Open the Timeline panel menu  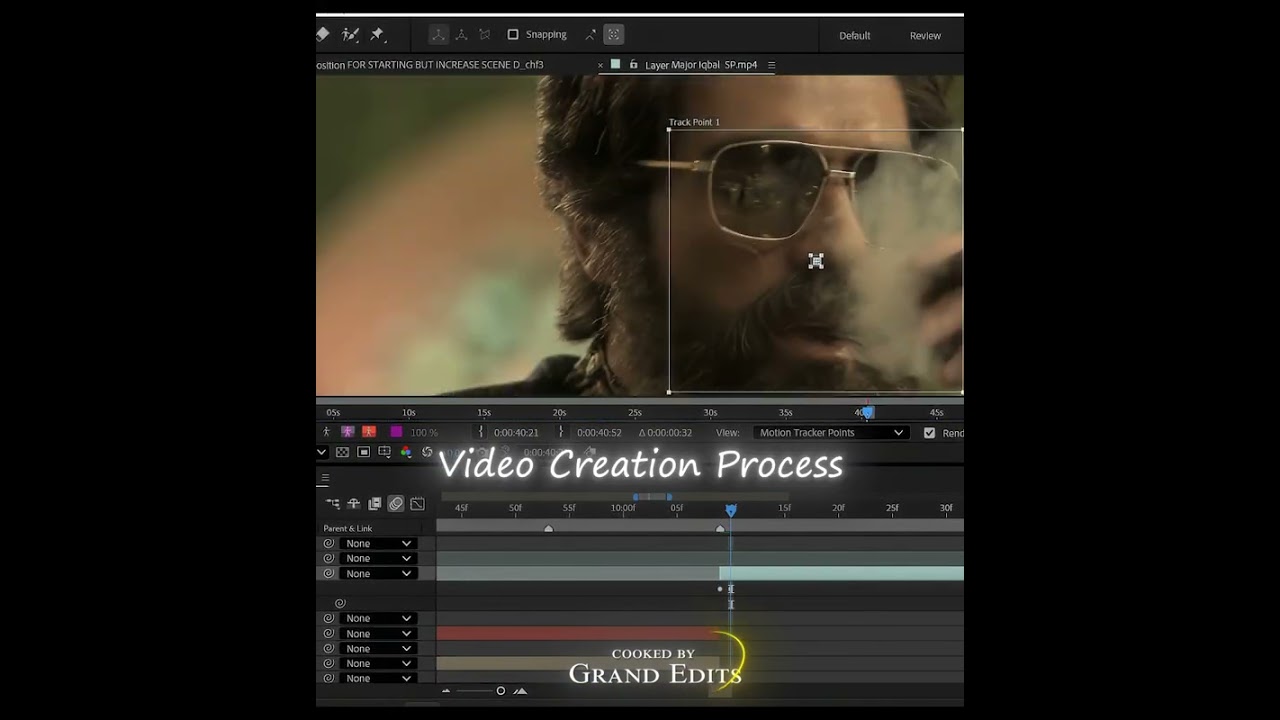tap(325, 478)
